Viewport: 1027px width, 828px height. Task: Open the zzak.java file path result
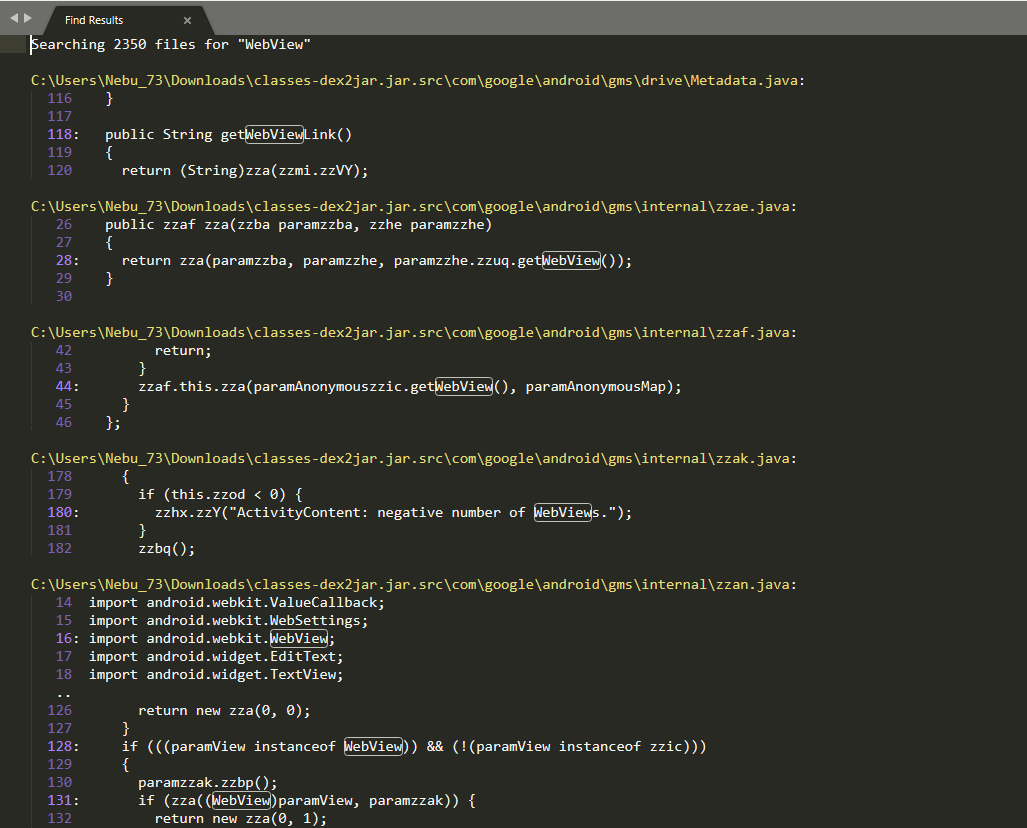pyautogui.click(x=413, y=459)
